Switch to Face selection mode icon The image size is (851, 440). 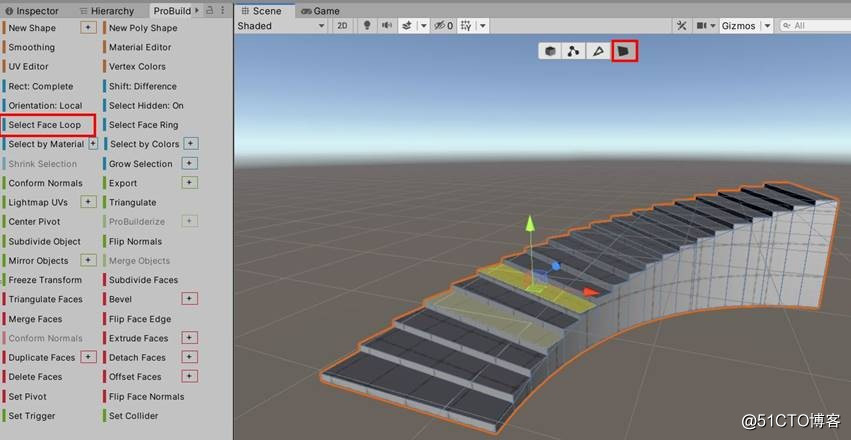[624, 52]
